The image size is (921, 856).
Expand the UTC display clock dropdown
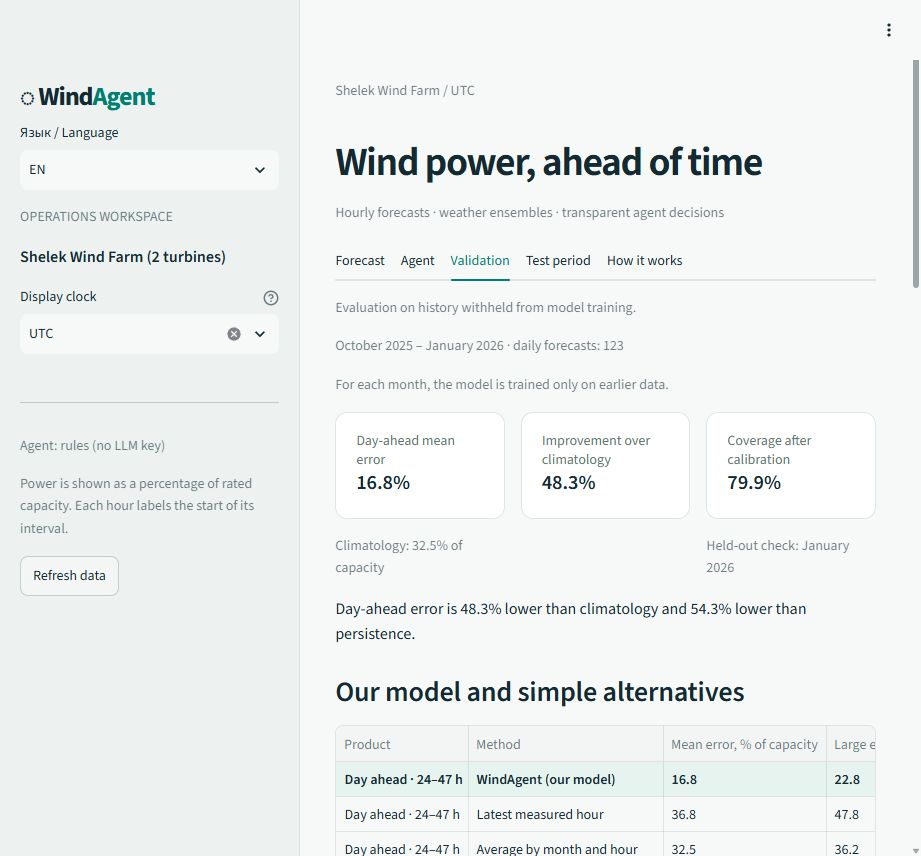tap(260, 334)
